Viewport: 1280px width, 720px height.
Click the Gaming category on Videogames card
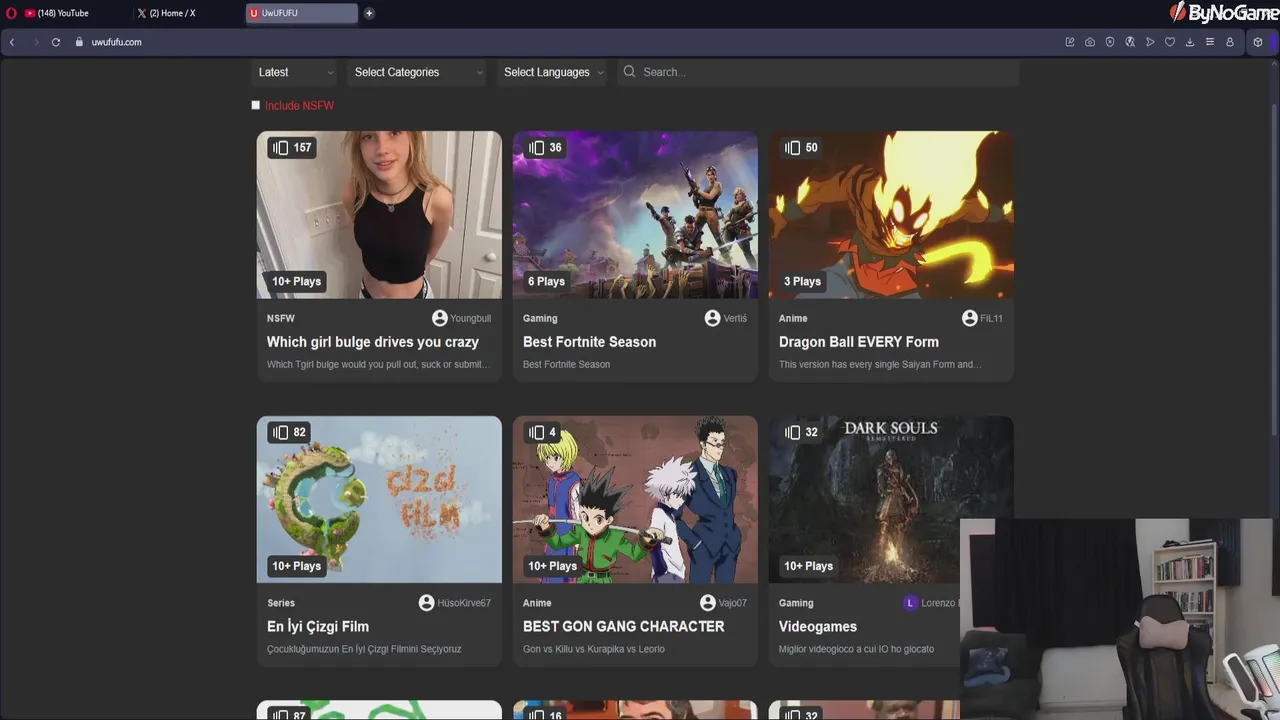[x=796, y=603]
